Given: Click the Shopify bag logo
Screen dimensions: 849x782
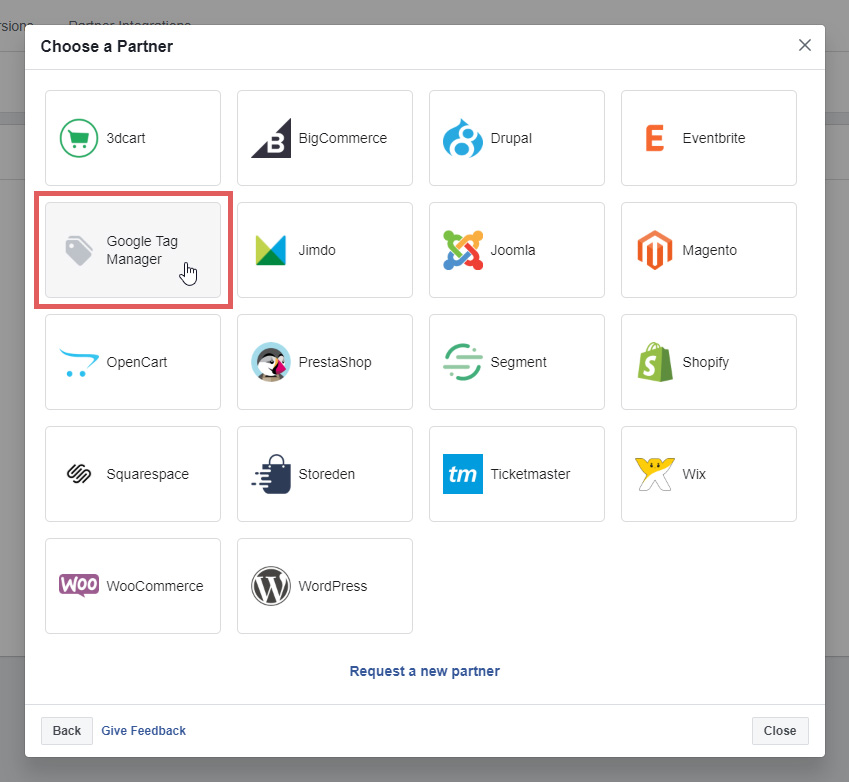Looking at the screenshot, I should 655,362.
